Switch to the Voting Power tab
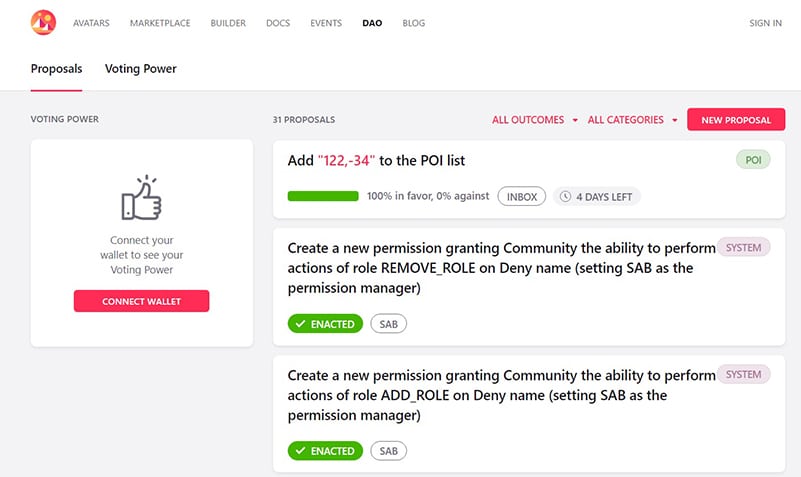This screenshot has width=801, height=477. [140, 69]
